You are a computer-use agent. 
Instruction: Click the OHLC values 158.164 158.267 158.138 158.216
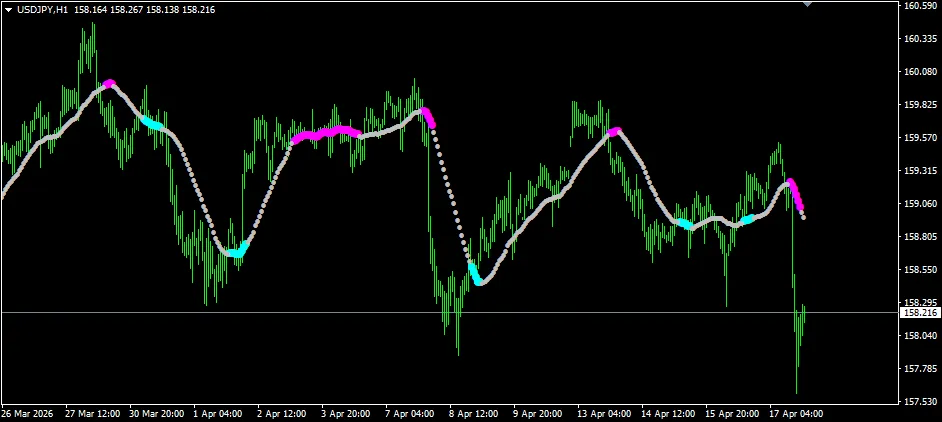(145, 10)
